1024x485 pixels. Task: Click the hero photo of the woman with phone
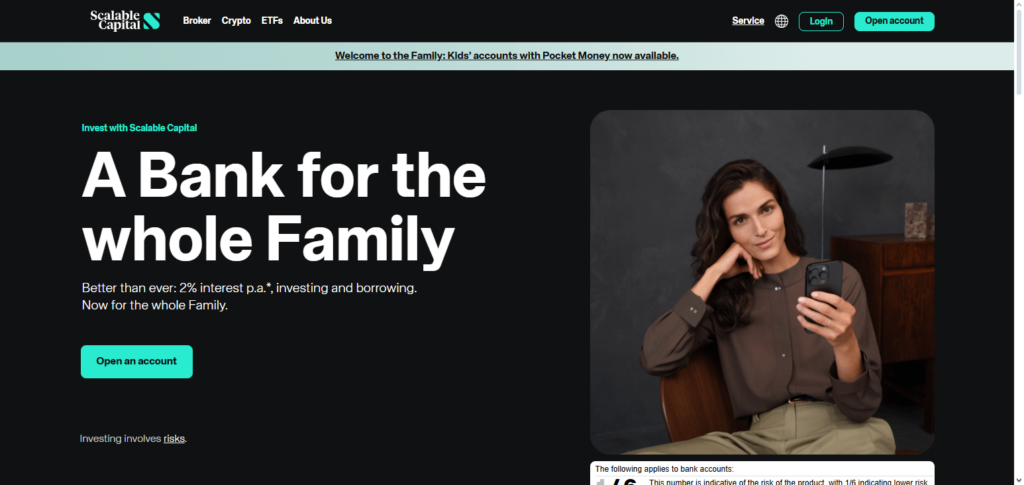762,282
